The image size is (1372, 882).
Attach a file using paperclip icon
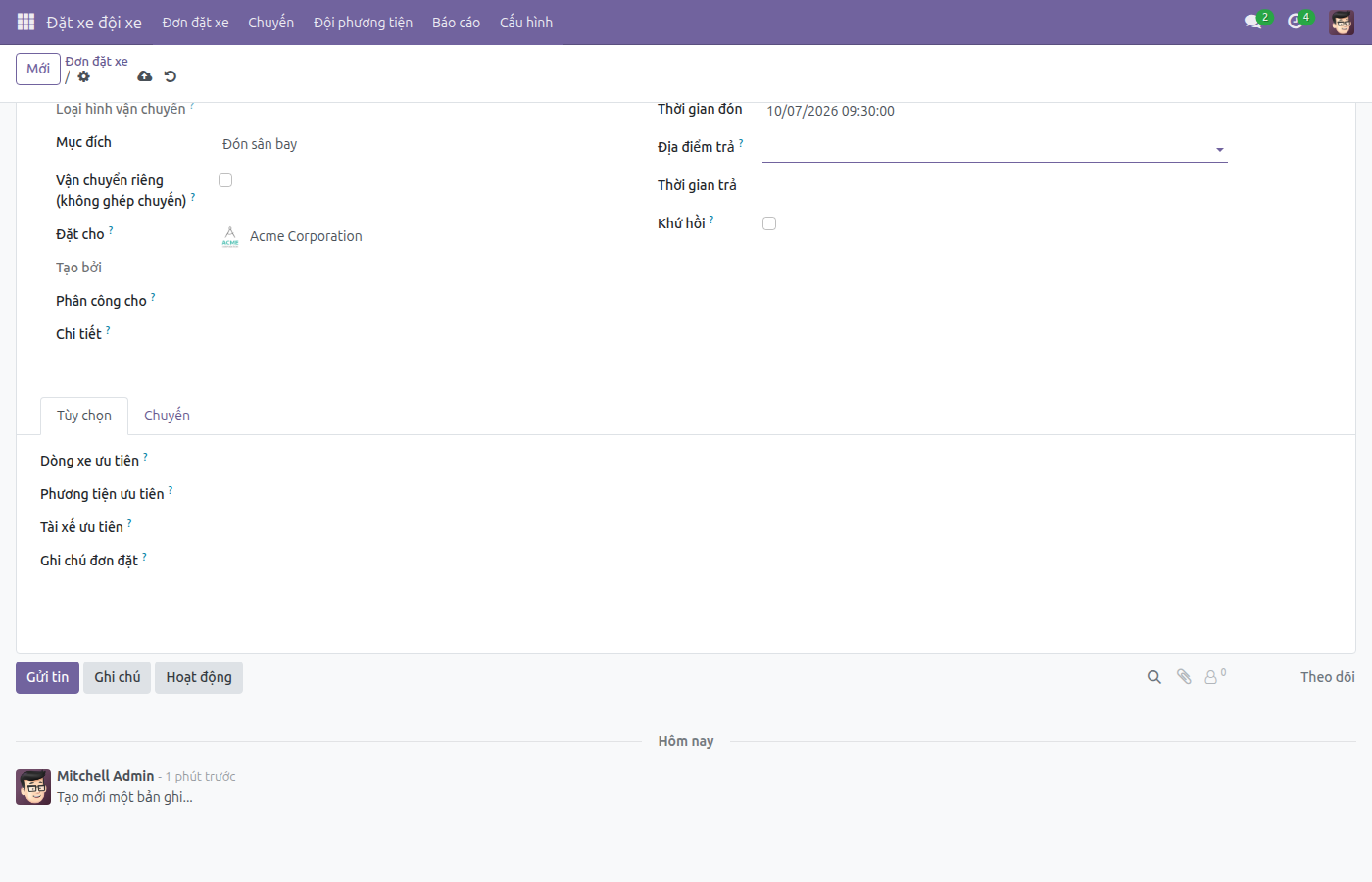point(1184,677)
